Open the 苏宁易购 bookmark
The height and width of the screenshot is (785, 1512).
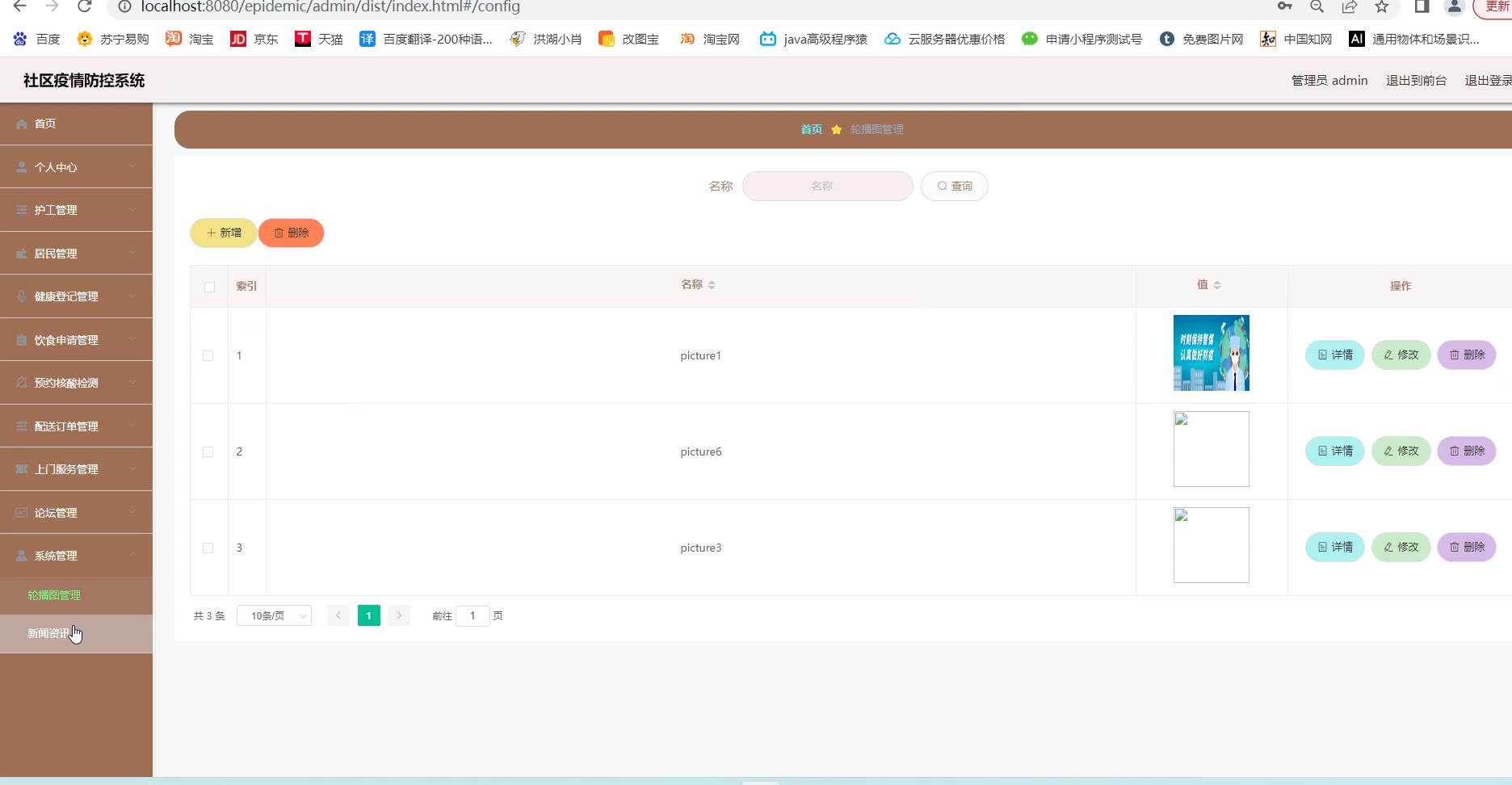pyautogui.click(x=112, y=39)
